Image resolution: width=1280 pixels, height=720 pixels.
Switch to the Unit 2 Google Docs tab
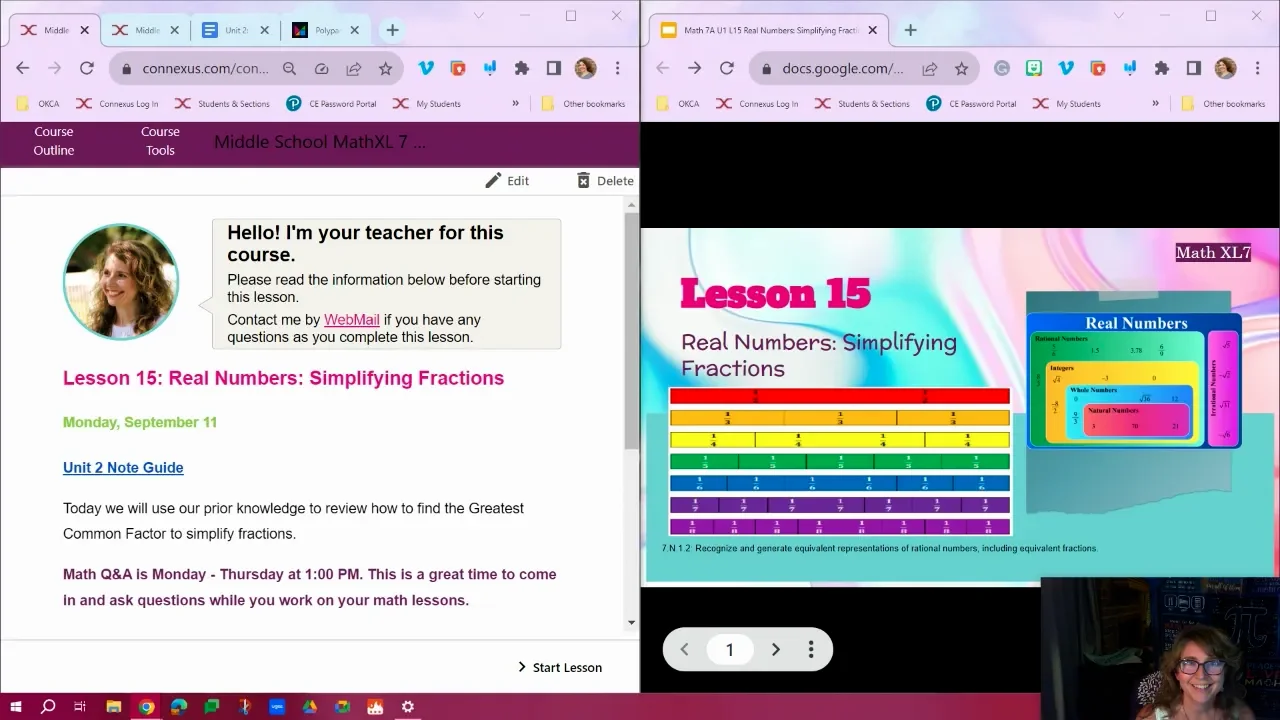pos(235,30)
